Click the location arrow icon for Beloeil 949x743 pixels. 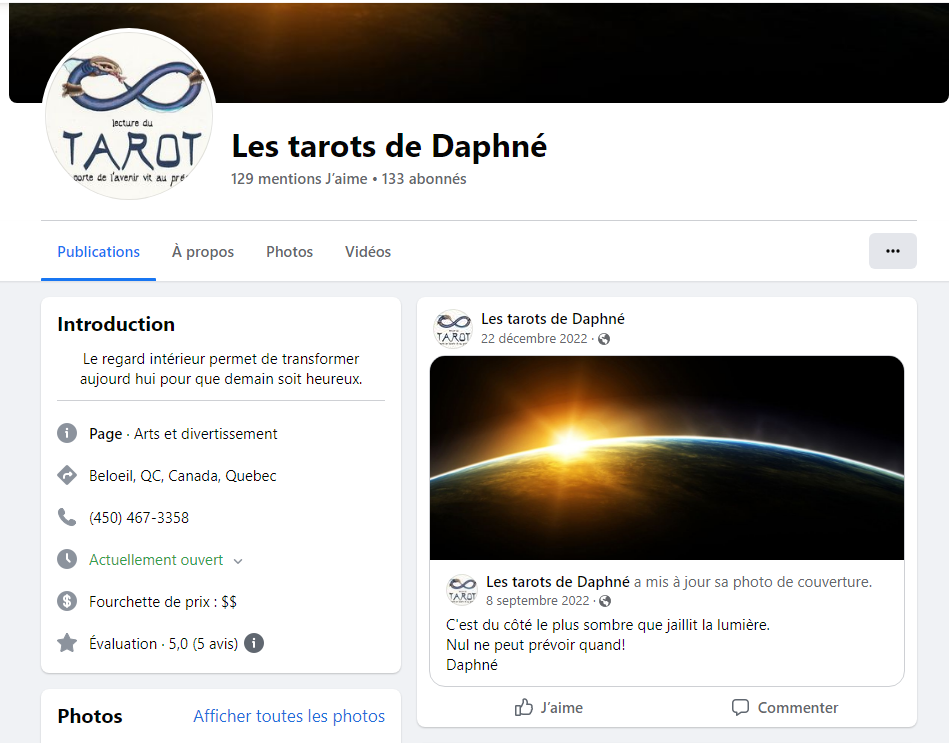67,475
